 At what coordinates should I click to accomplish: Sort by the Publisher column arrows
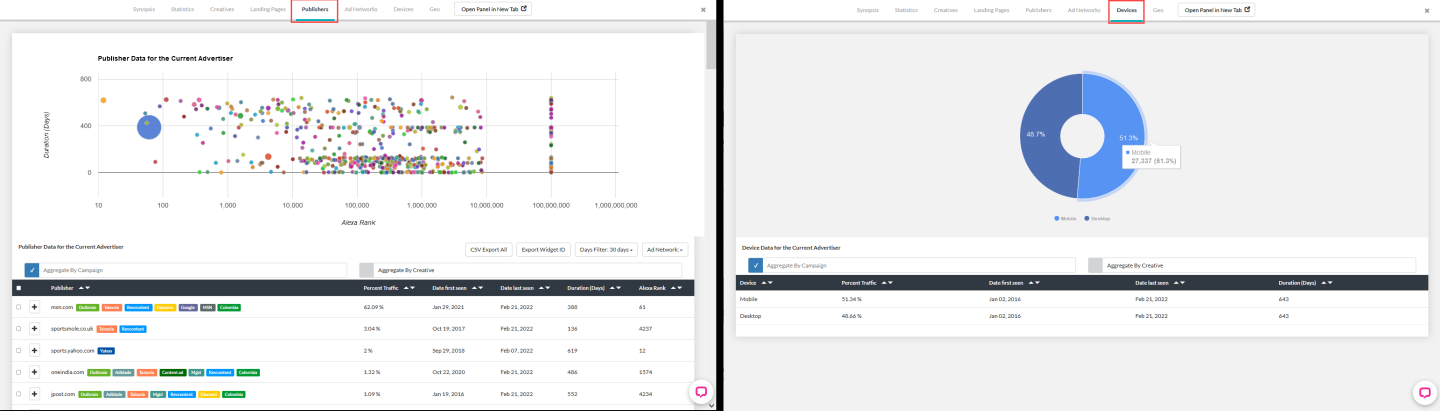(x=84, y=288)
